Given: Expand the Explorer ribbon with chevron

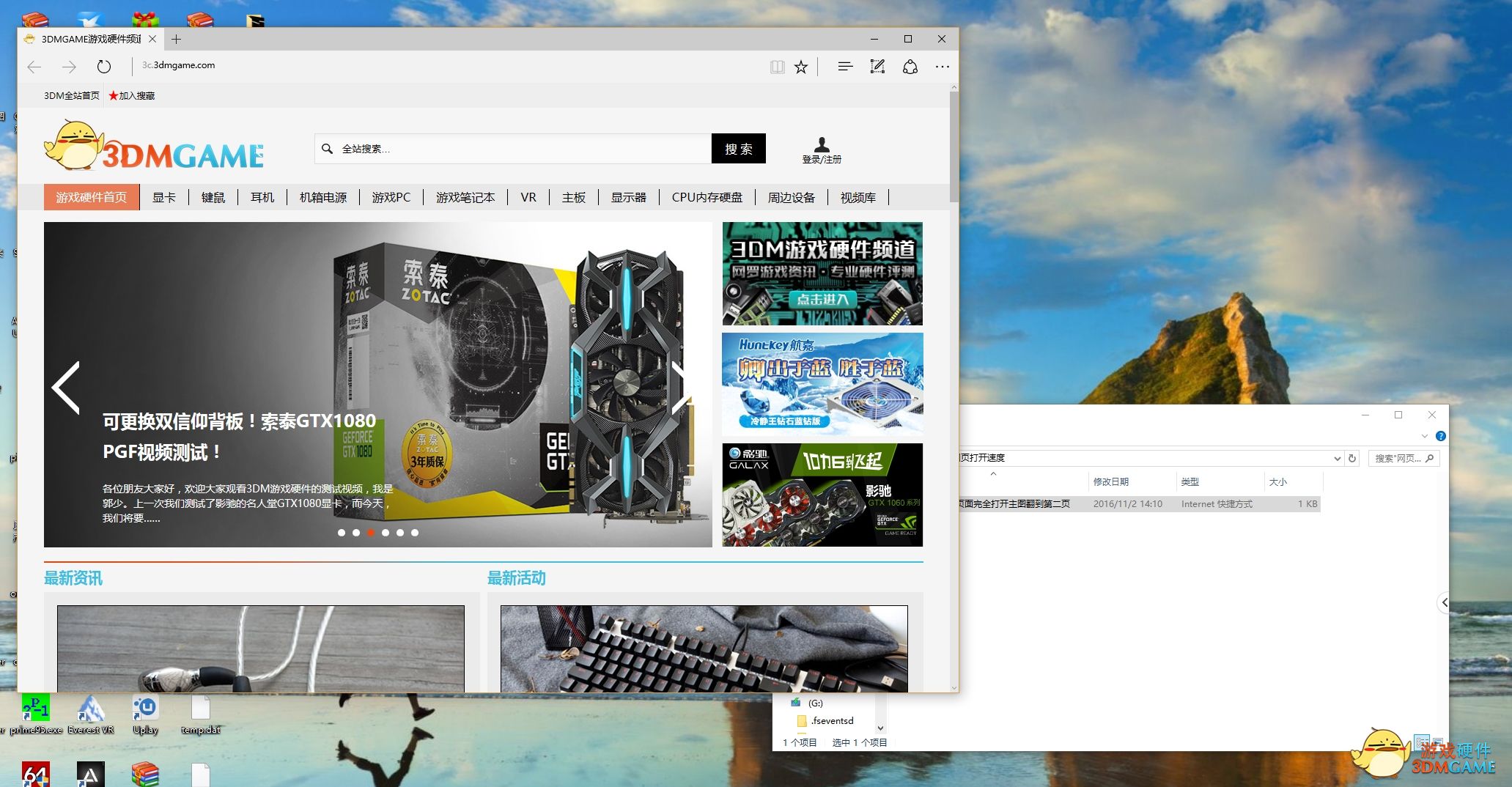Looking at the screenshot, I should pyautogui.click(x=1425, y=436).
